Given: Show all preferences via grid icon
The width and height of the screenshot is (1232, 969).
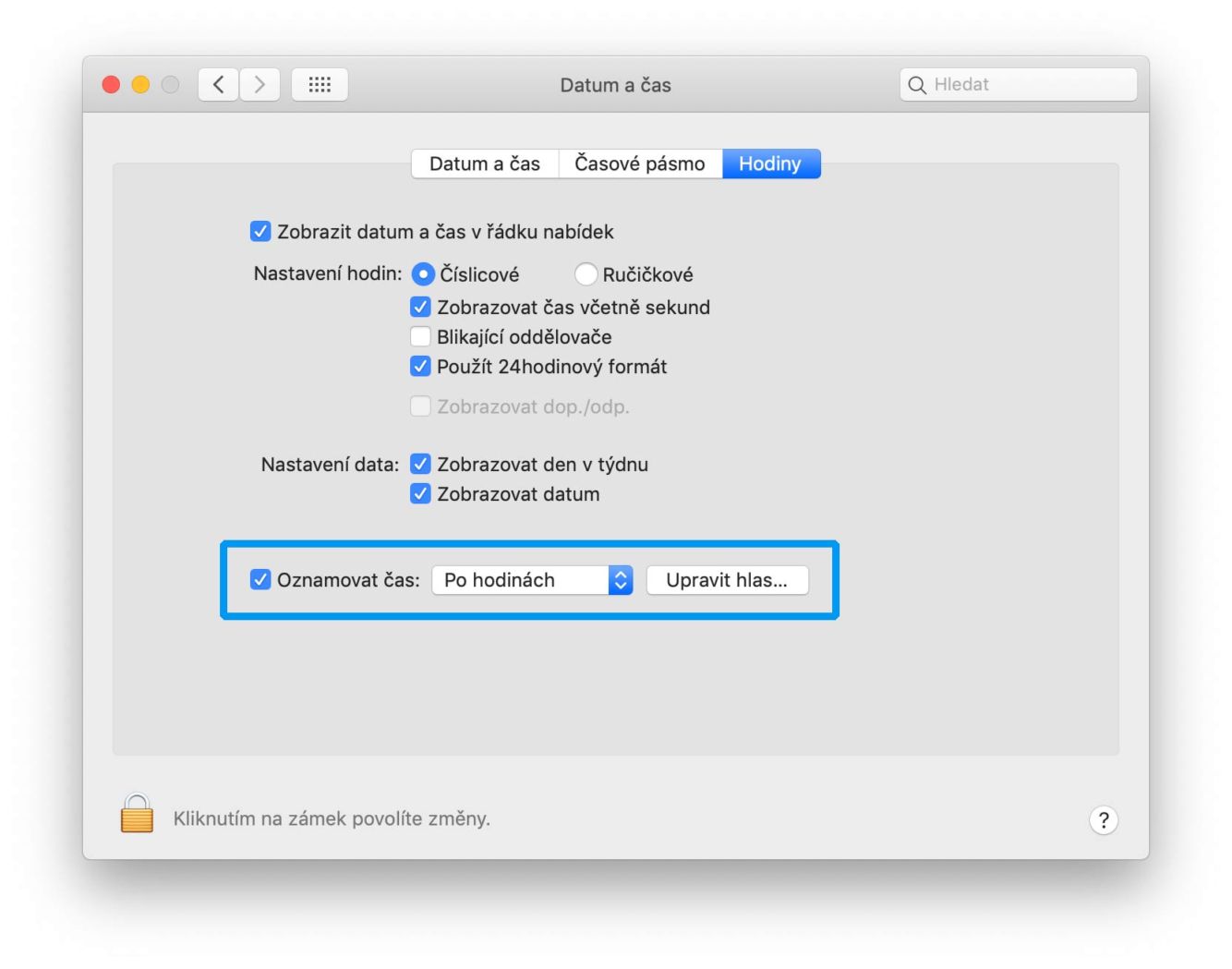Looking at the screenshot, I should pos(320,85).
